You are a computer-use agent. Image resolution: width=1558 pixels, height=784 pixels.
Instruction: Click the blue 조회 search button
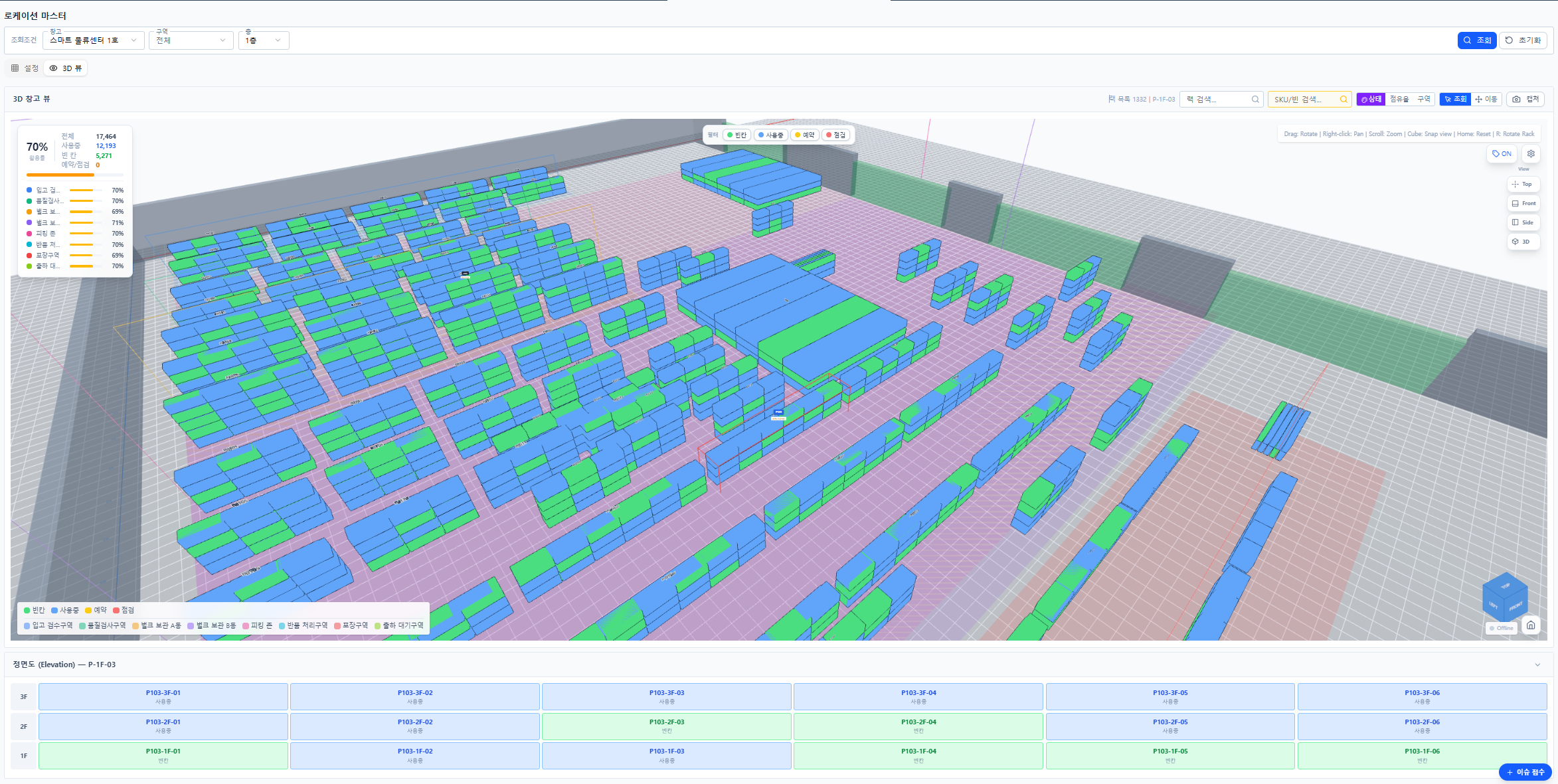[1477, 40]
